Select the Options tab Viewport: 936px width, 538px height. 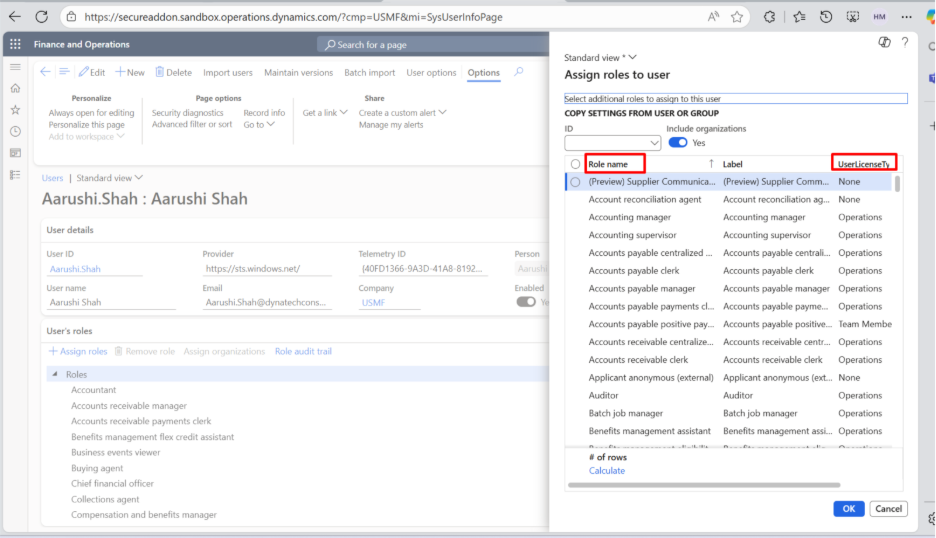[484, 72]
